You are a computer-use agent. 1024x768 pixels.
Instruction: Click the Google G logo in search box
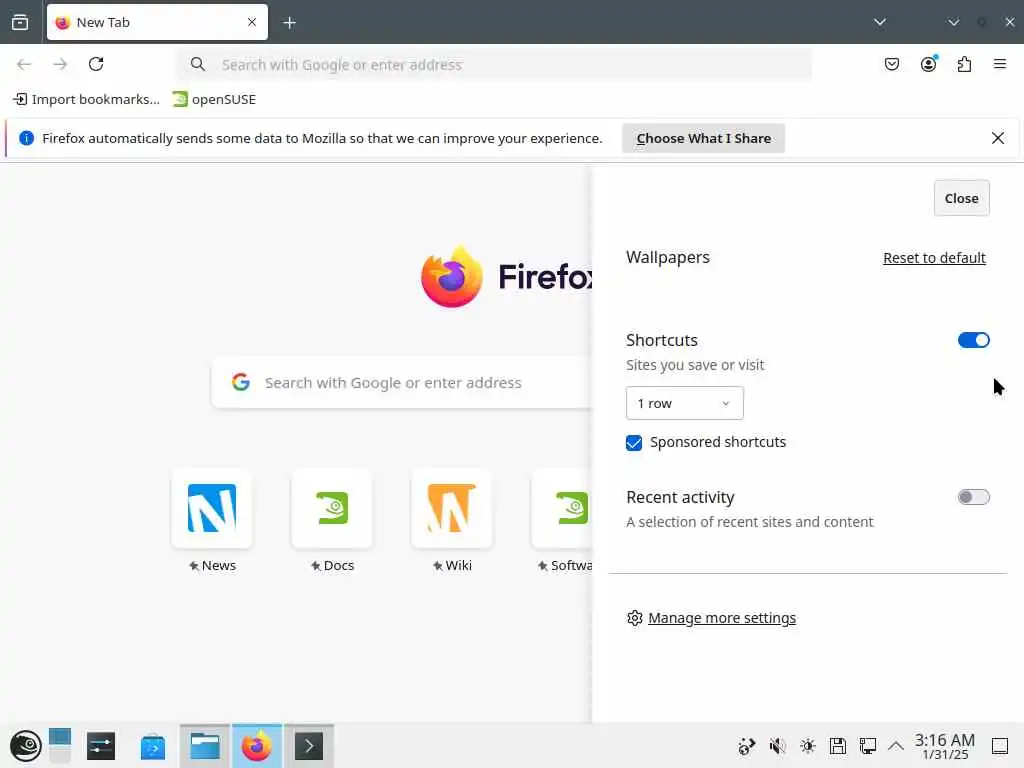[240, 382]
